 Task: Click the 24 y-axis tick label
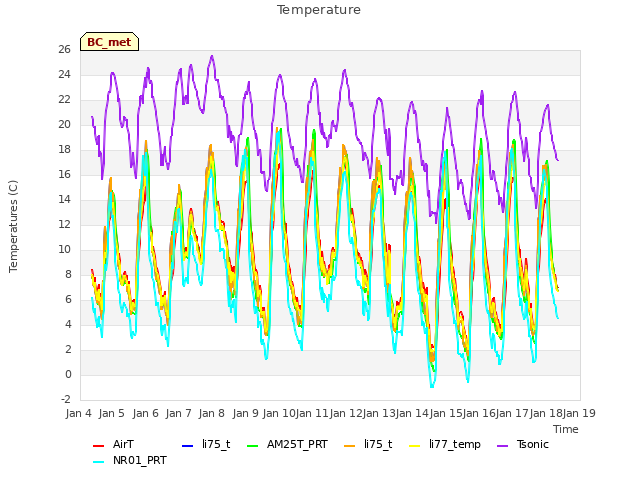pos(64,74)
